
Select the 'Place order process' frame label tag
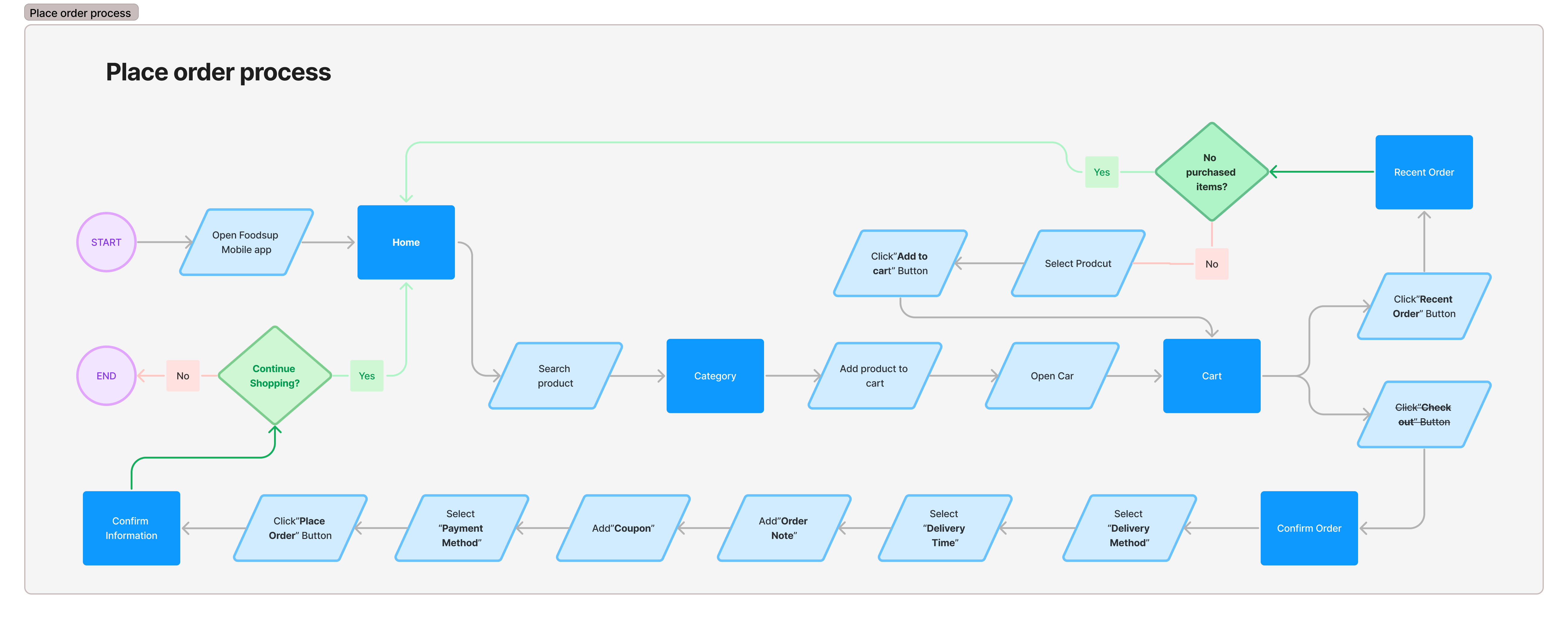pos(81,13)
